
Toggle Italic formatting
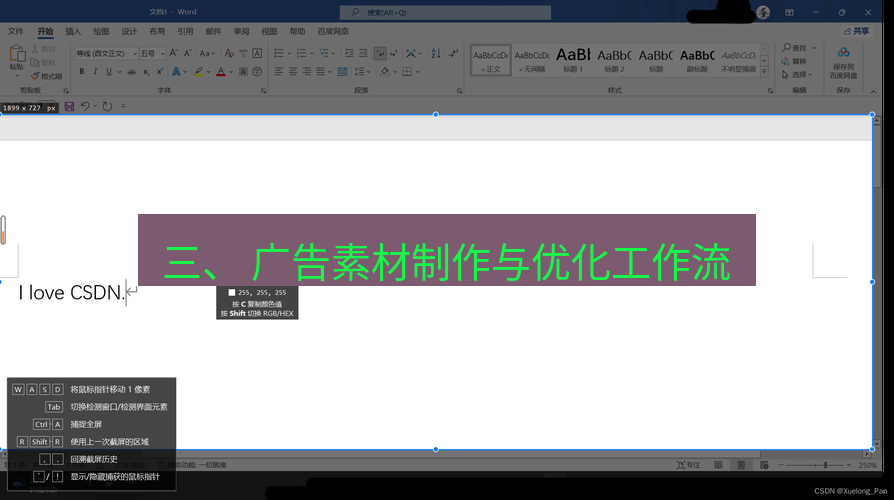95,71
